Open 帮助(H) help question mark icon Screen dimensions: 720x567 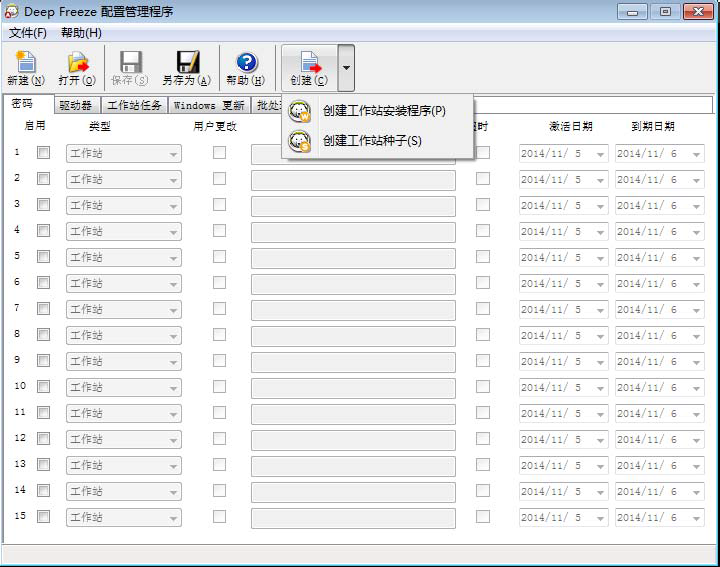coord(247,62)
